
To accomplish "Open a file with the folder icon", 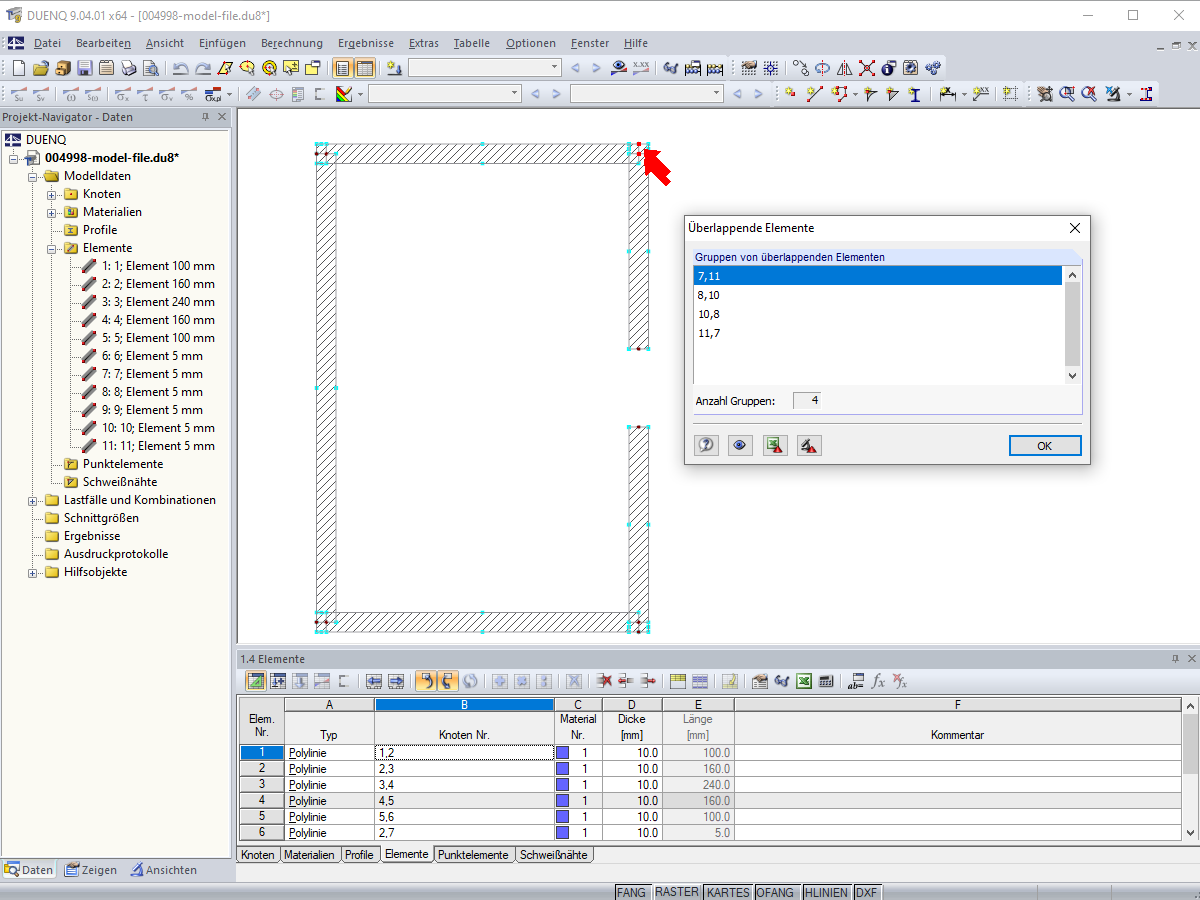I will (x=41, y=68).
